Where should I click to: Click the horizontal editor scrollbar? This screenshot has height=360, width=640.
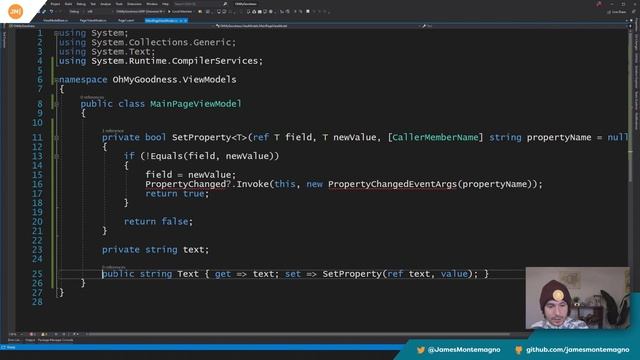[298, 334]
